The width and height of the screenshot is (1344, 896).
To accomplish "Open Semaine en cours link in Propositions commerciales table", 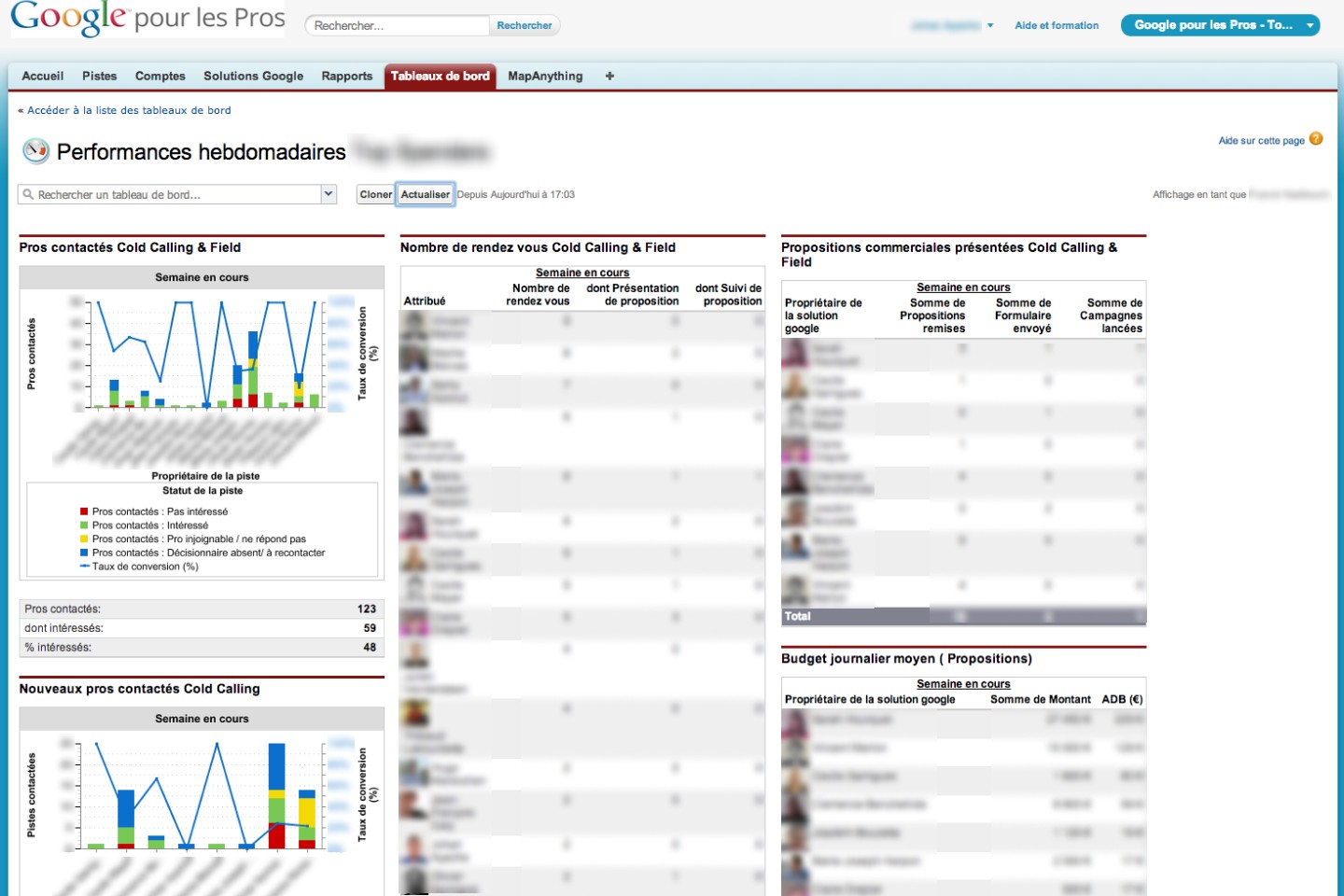I will (963, 287).
